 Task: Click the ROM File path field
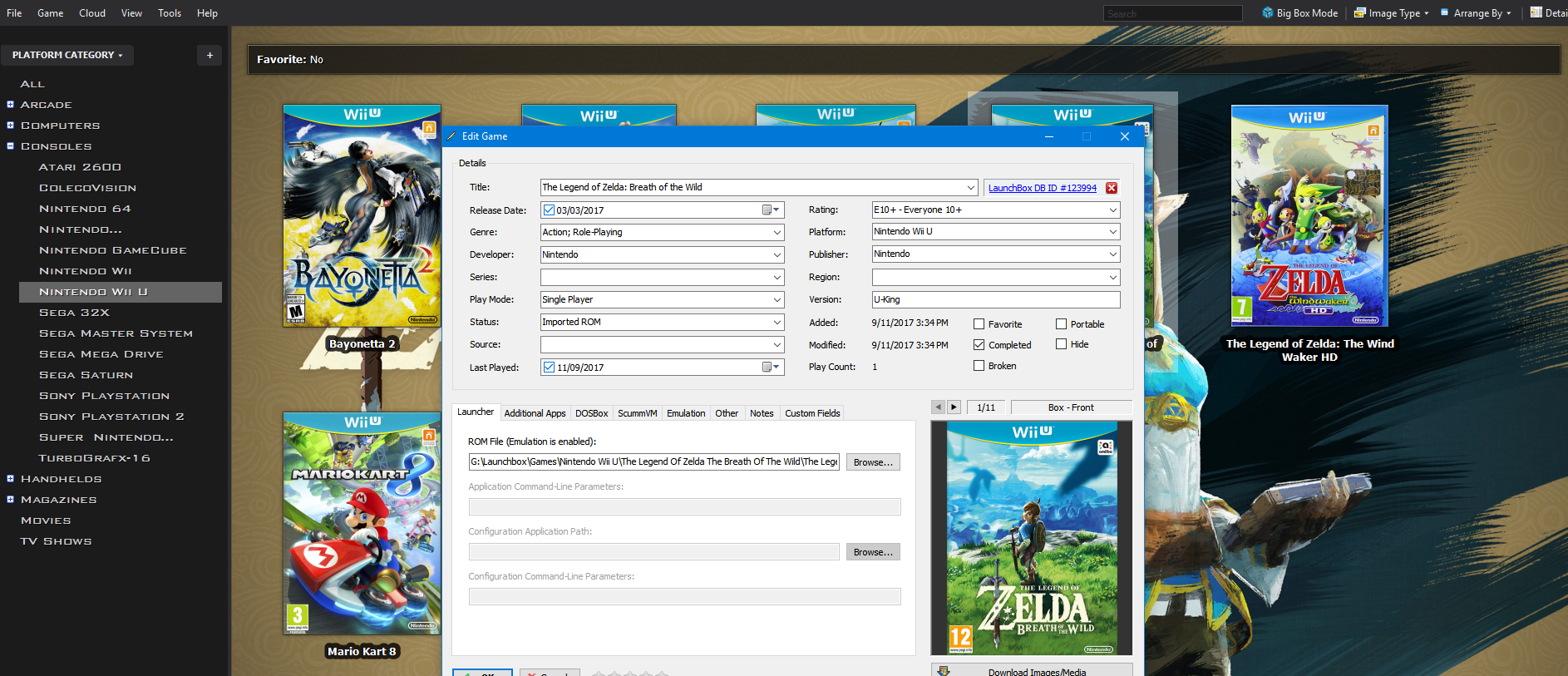654,462
